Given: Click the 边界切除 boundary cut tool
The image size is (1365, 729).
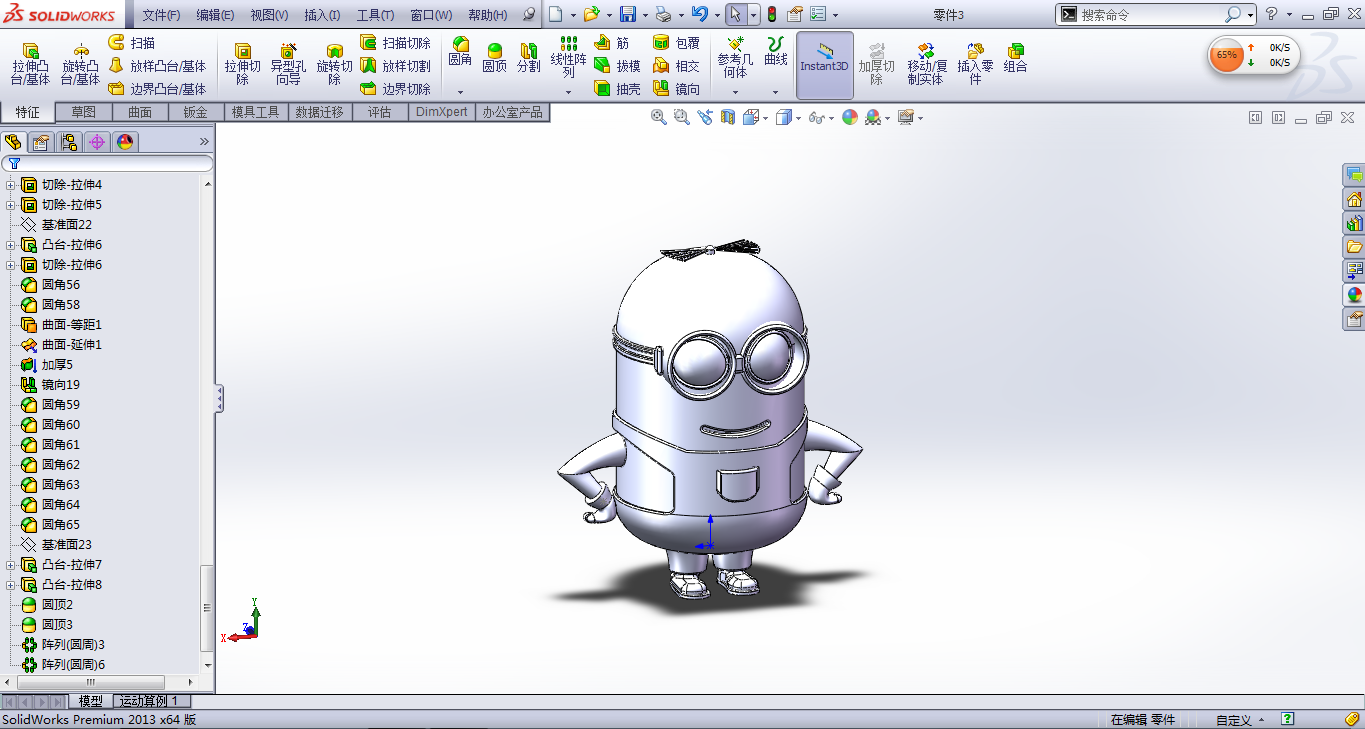Looking at the screenshot, I should 395,89.
